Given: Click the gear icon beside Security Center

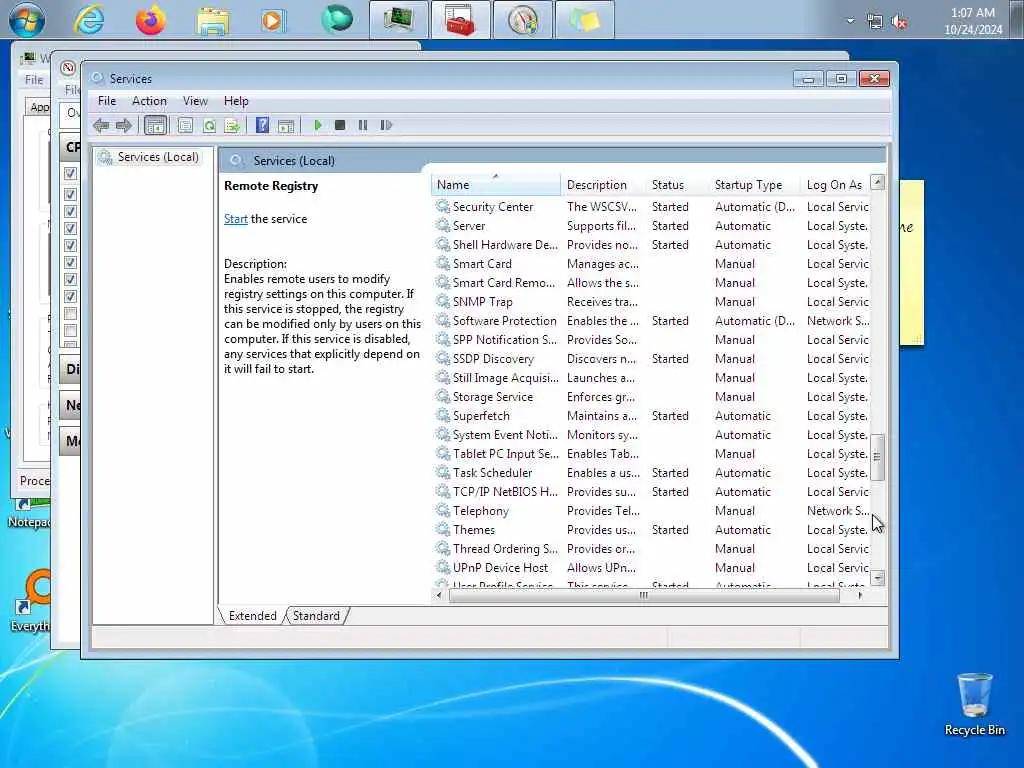Looking at the screenshot, I should click(x=443, y=206).
